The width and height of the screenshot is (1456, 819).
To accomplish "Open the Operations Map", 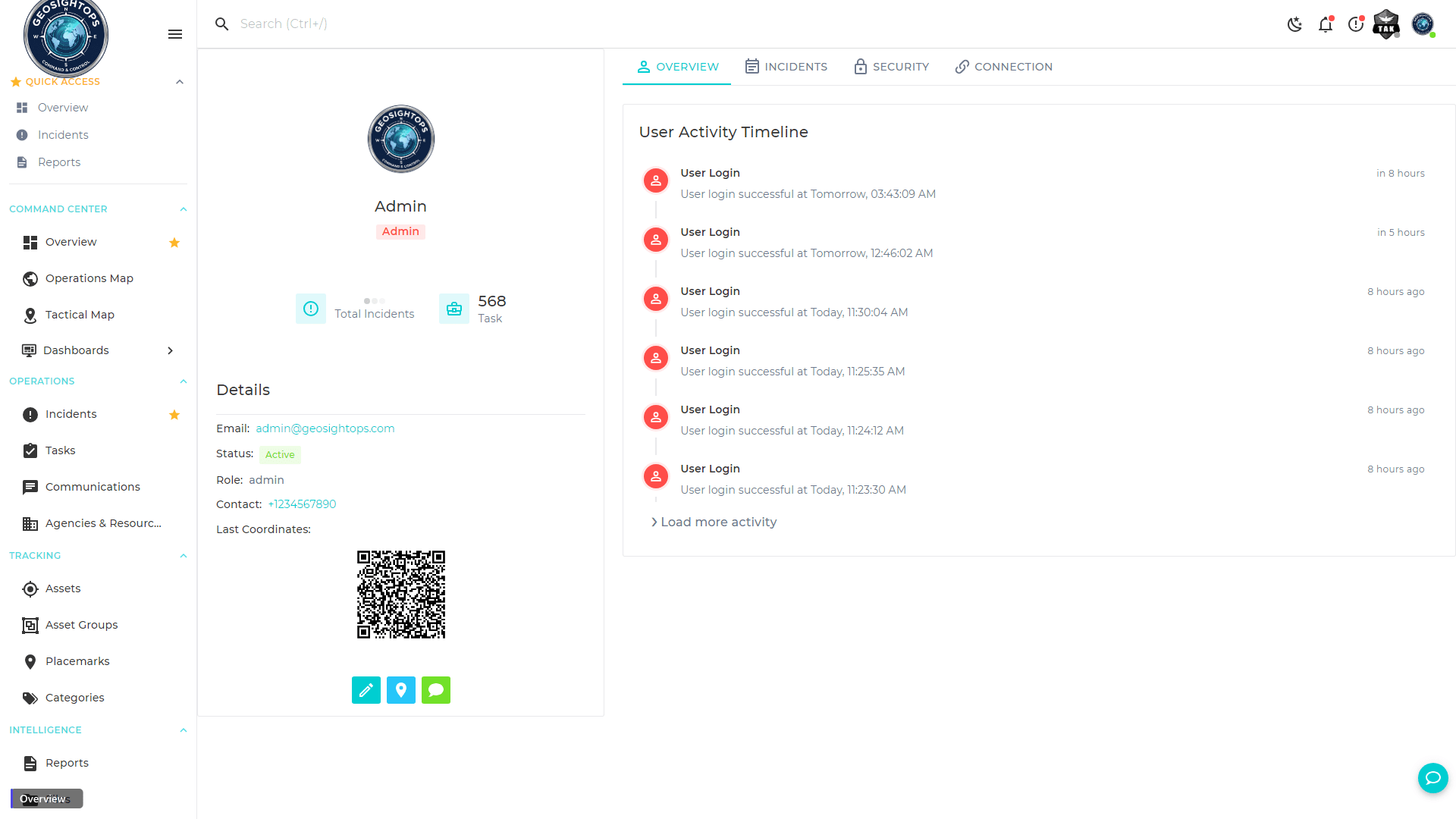I will (88, 278).
